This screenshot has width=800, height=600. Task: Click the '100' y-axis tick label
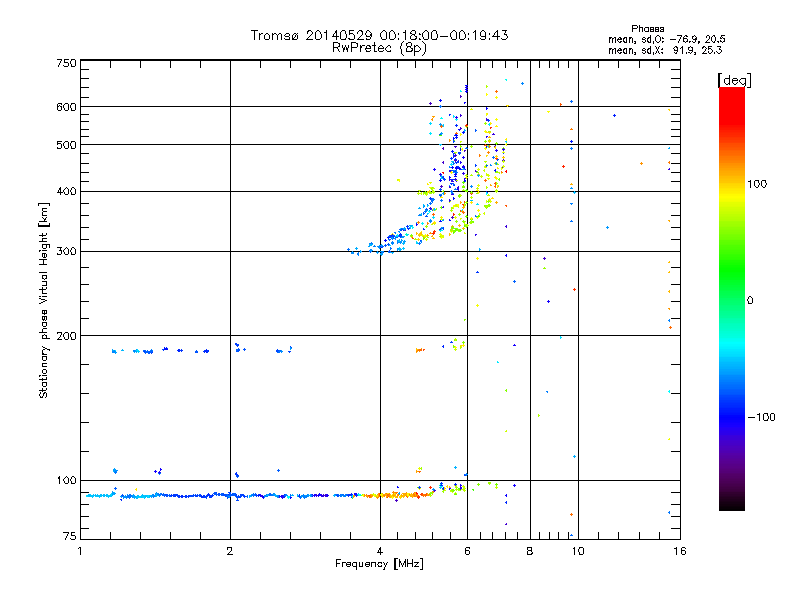pyautogui.click(x=66, y=481)
